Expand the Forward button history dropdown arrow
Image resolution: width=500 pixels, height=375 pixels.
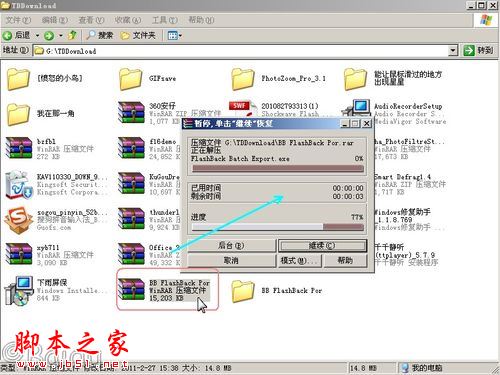(x=61, y=35)
